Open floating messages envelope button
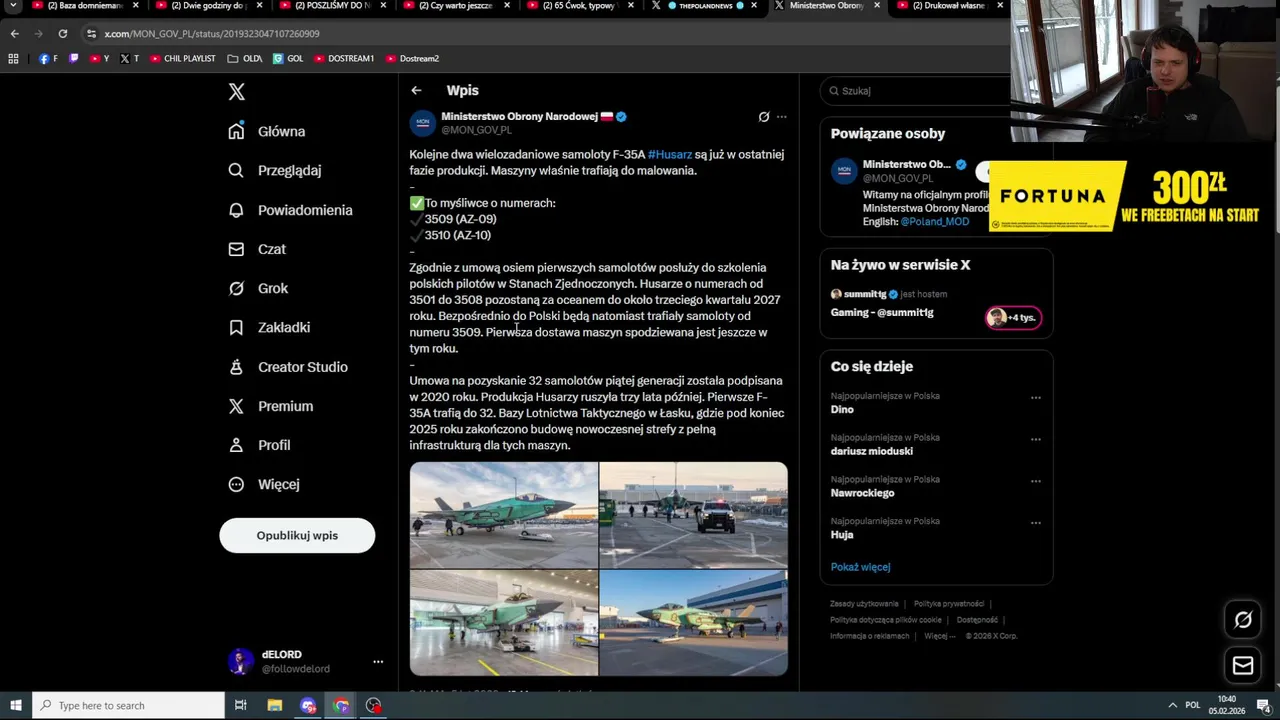This screenshot has width=1280, height=720. pos(1243,665)
